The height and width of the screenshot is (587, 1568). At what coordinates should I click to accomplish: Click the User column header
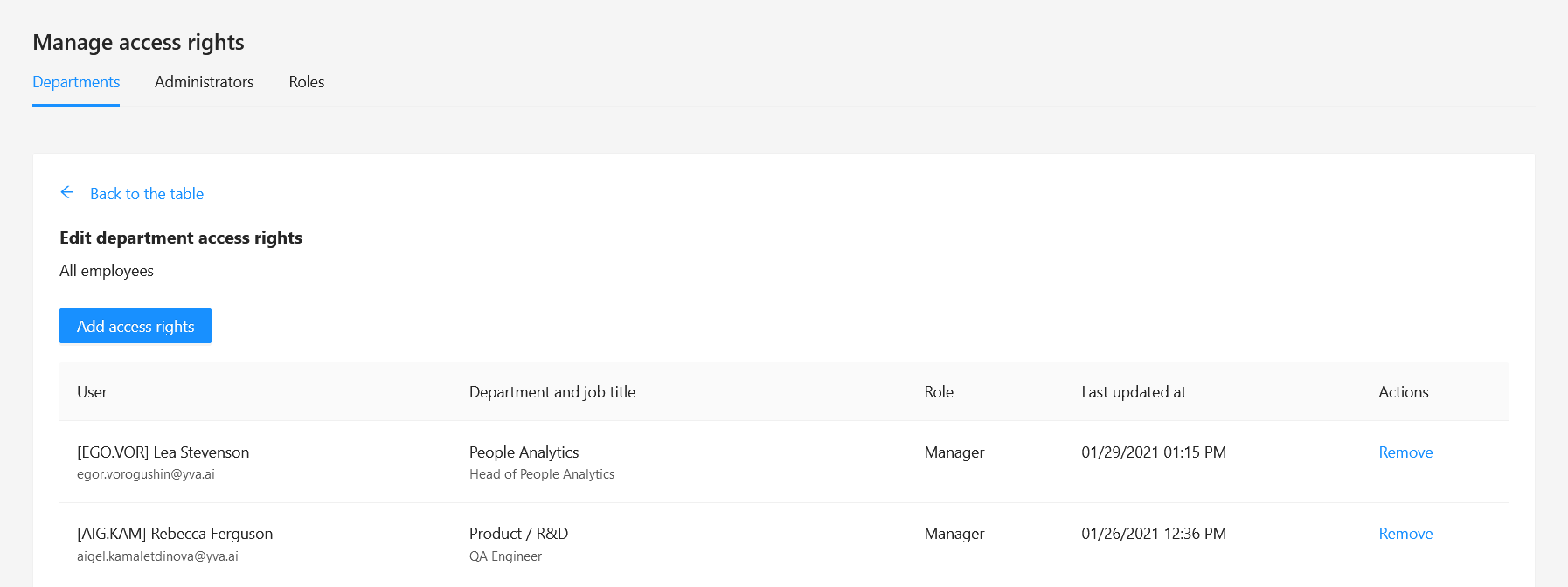pos(92,392)
